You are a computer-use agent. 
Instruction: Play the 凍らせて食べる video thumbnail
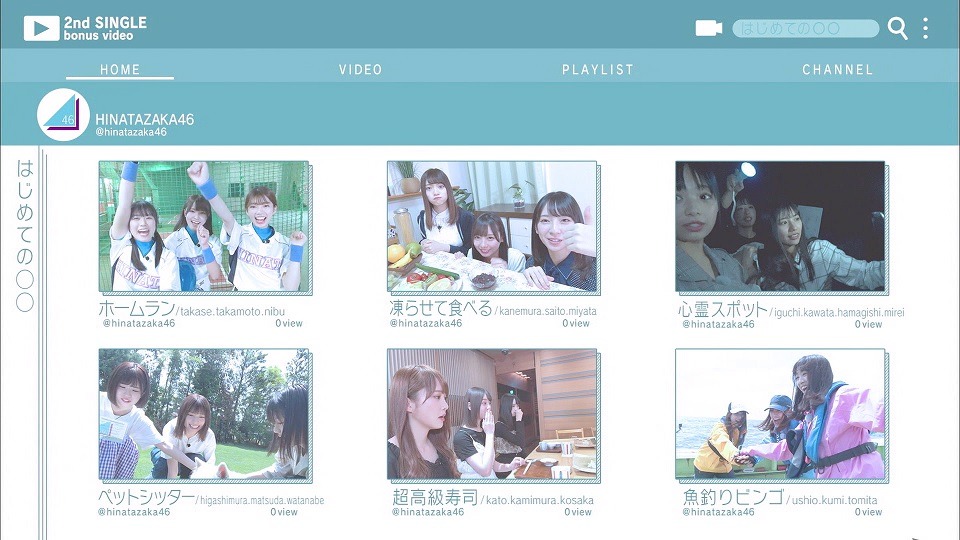(492, 226)
